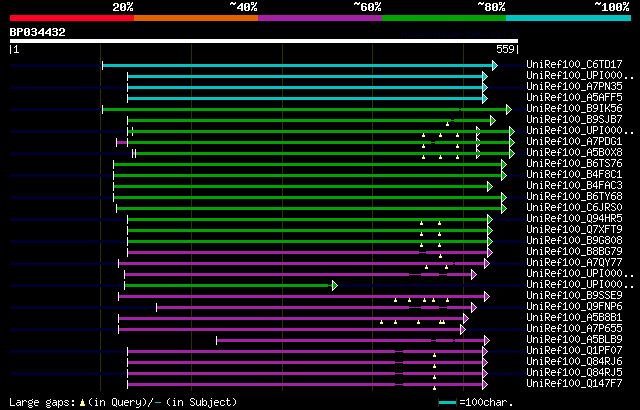Click the purple alignment bar for B8BG79
Image resolution: width=640 pixels, height=410 pixels.
[307, 253]
